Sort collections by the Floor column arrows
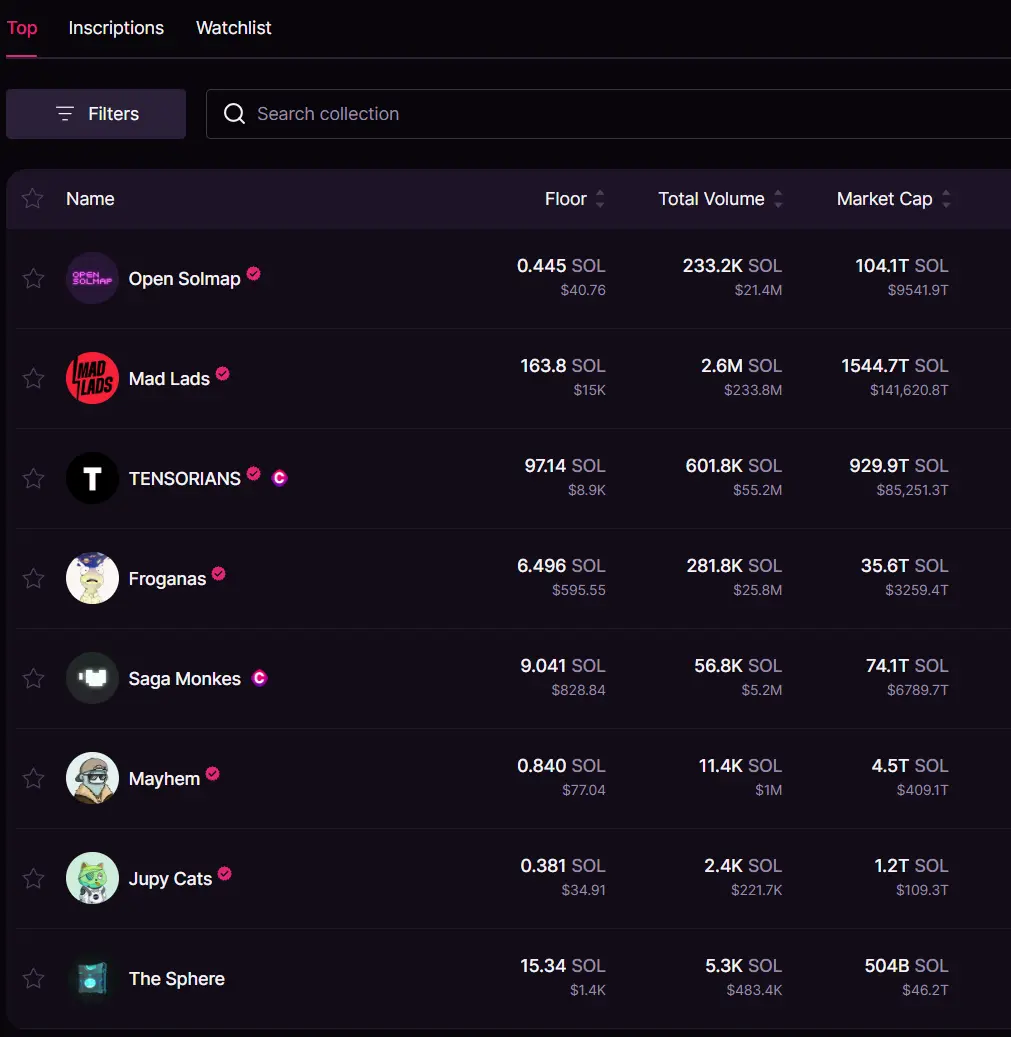The image size is (1011, 1037). [x=600, y=198]
